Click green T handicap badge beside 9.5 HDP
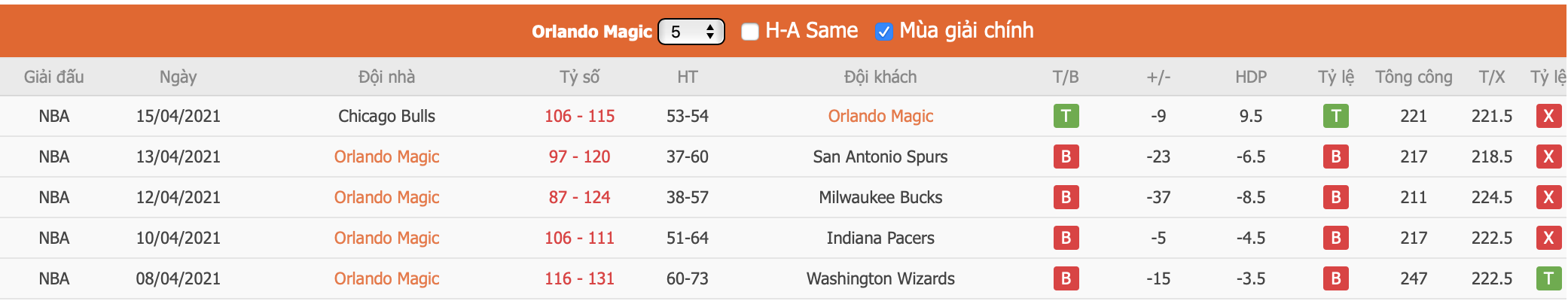 point(1335,116)
